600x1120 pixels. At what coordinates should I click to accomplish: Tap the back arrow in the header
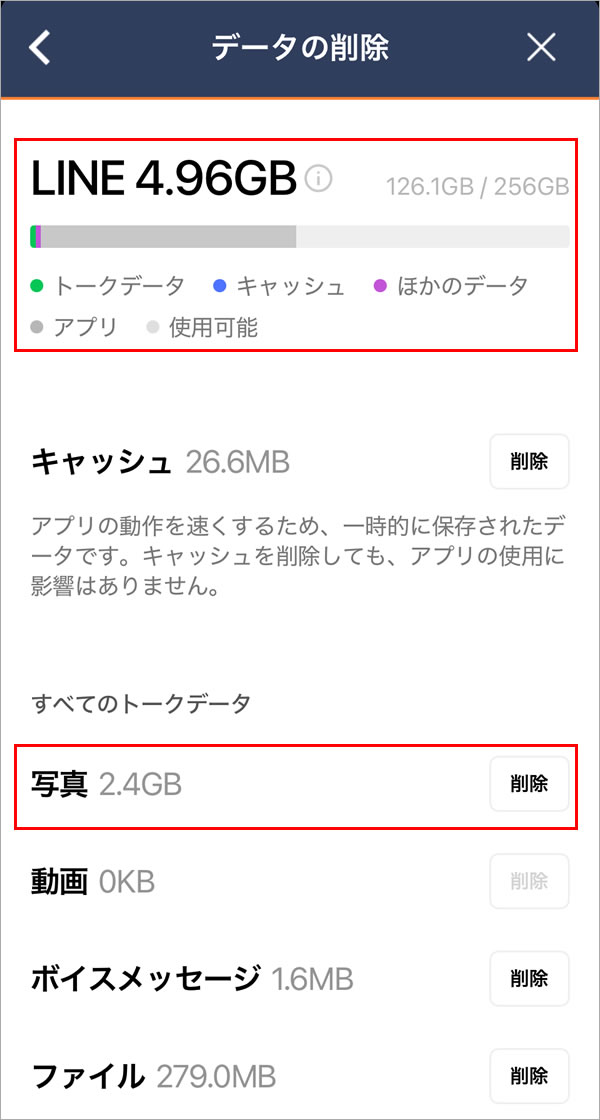[x=40, y=48]
